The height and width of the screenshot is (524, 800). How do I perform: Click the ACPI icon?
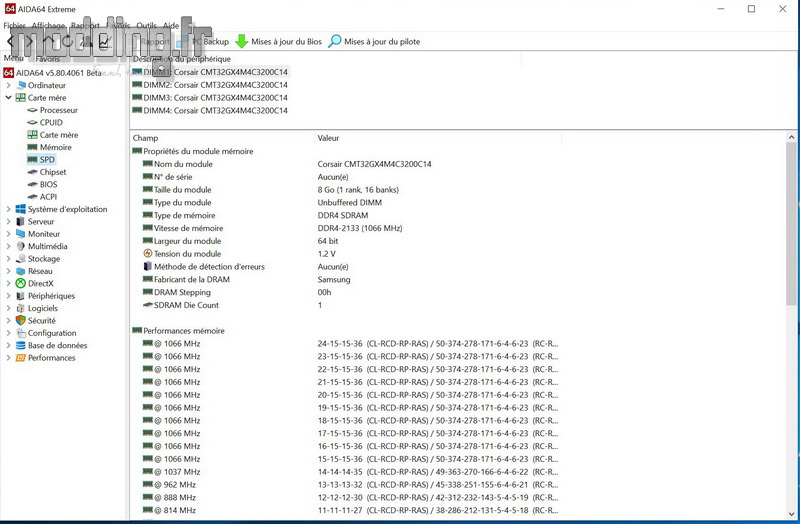32,196
